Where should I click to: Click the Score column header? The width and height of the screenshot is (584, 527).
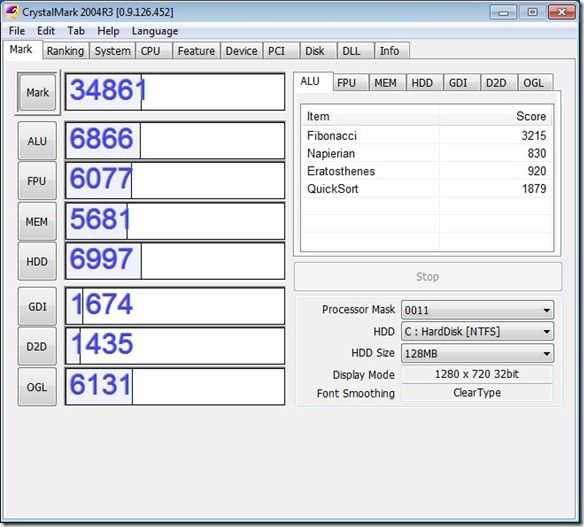(x=496, y=116)
